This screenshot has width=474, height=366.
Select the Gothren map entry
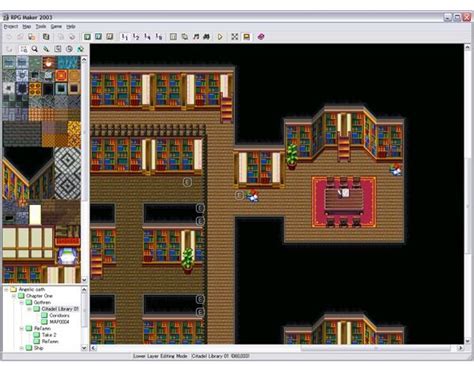tap(42, 302)
